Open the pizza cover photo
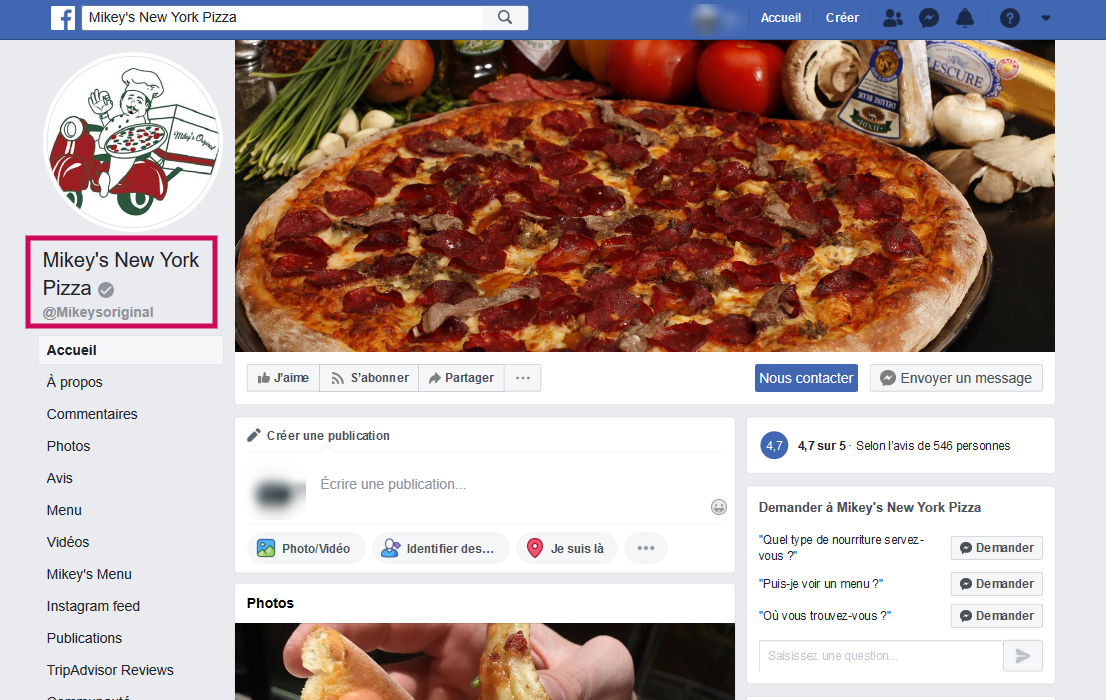This screenshot has width=1106, height=700. click(645, 195)
